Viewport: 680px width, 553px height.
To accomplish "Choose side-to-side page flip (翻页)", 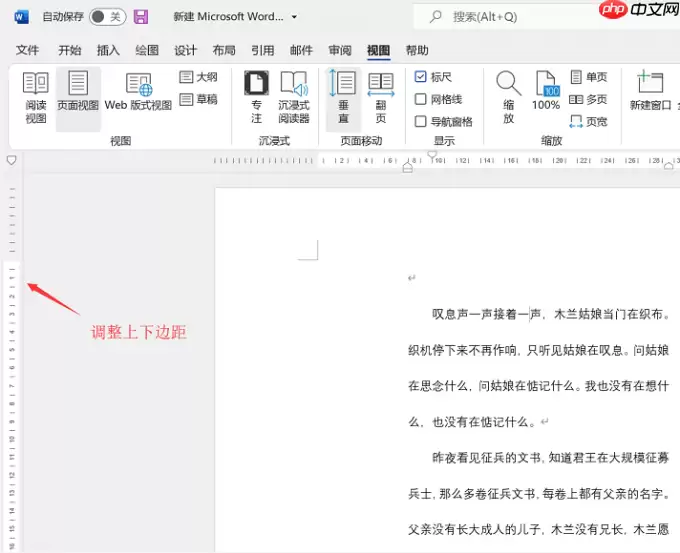I will pos(381,98).
